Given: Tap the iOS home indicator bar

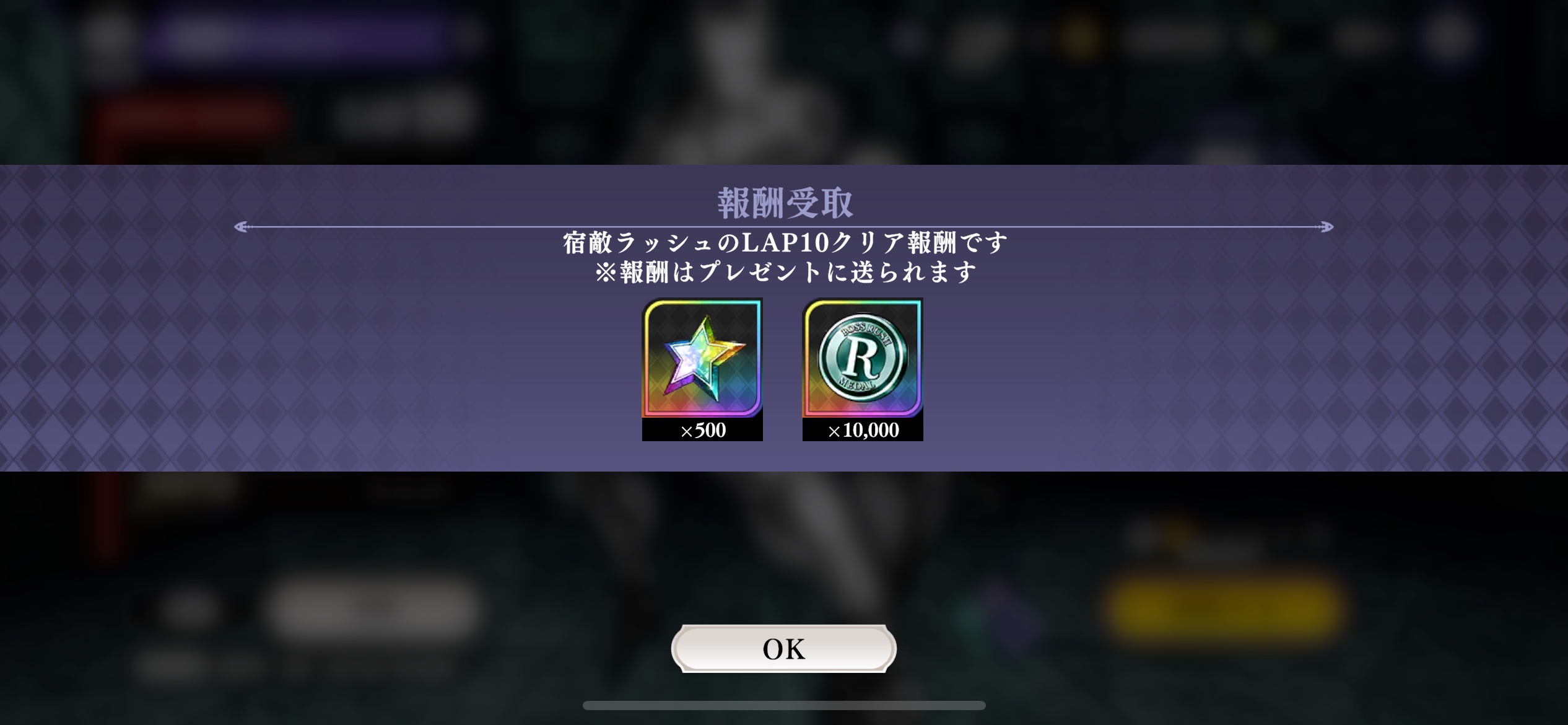Looking at the screenshot, I should pyautogui.click(x=784, y=705).
